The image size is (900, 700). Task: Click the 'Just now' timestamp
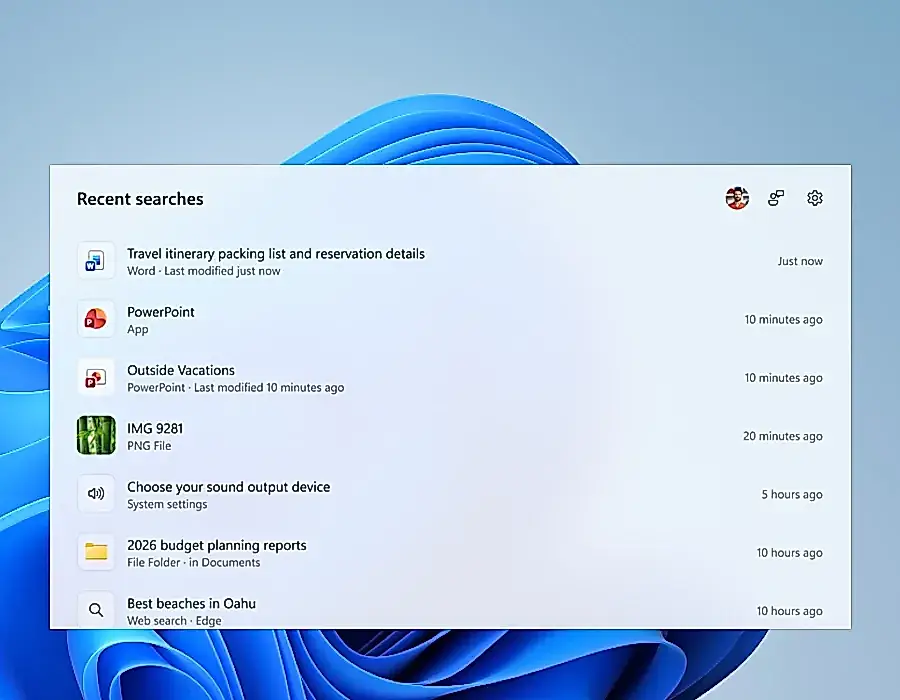click(x=800, y=261)
